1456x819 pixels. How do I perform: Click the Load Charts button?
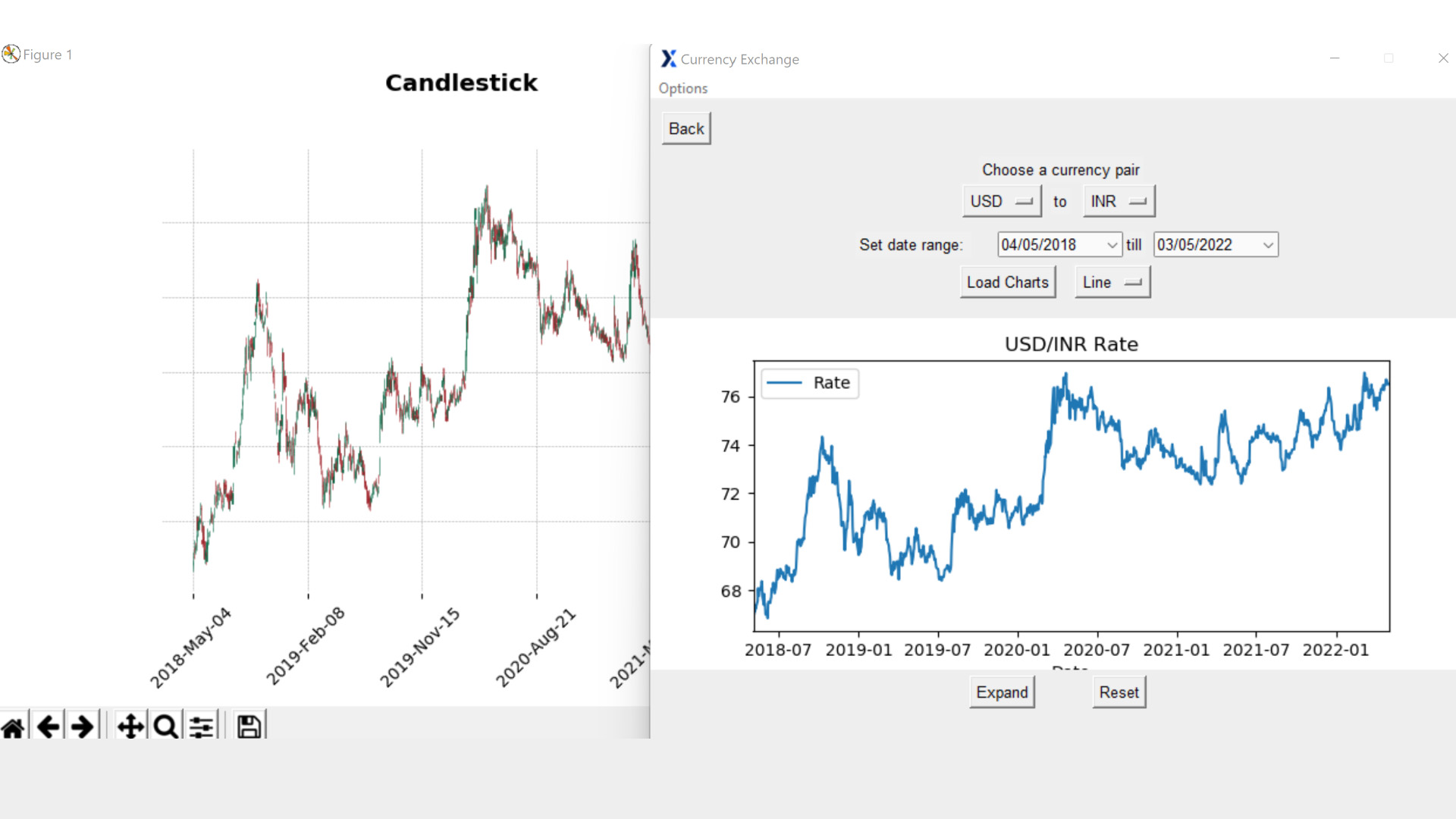tap(1008, 282)
